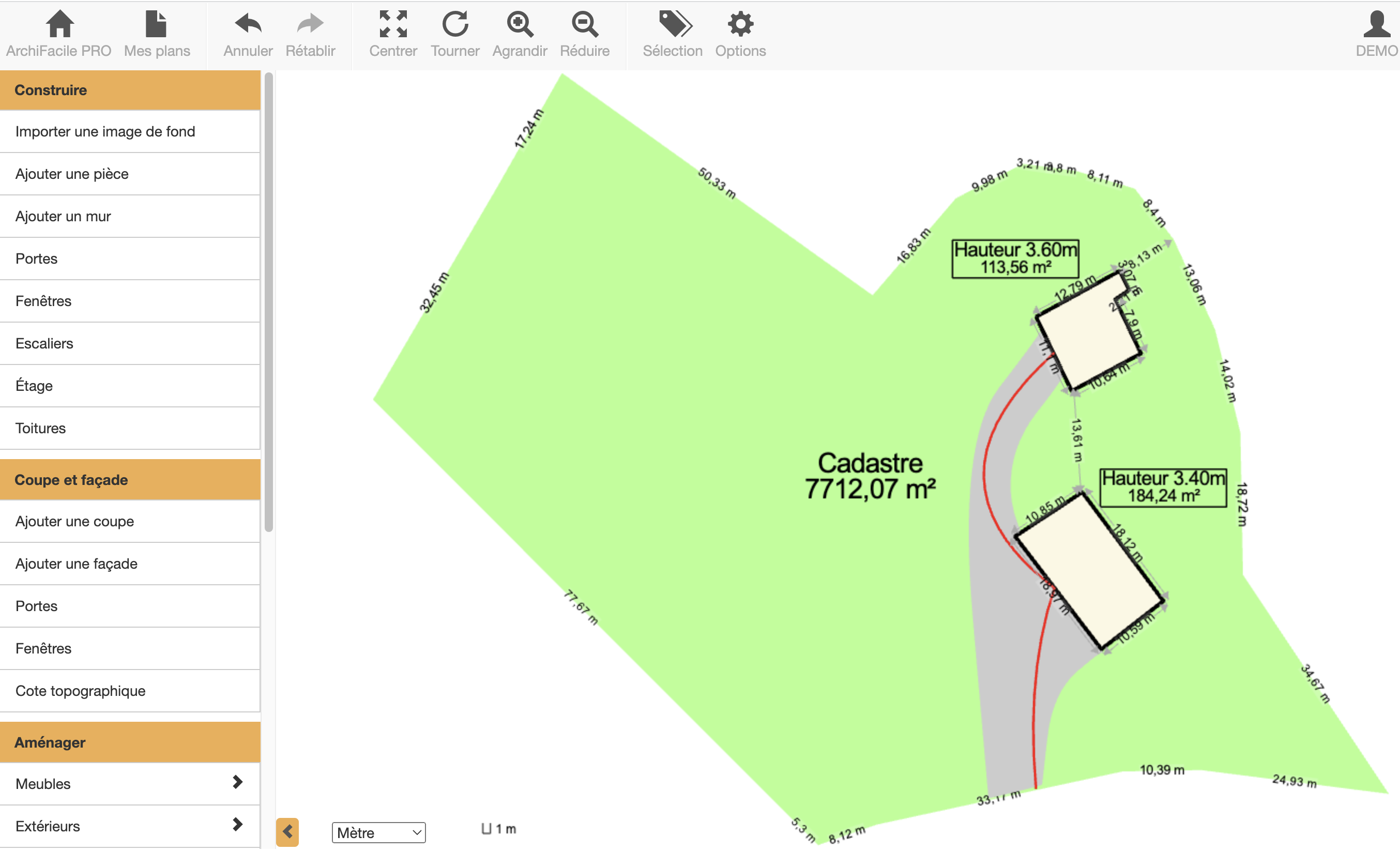Open Mes plans document icon
The width and height of the screenshot is (1400, 851).
pyautogui.click(x=156, y=24)
